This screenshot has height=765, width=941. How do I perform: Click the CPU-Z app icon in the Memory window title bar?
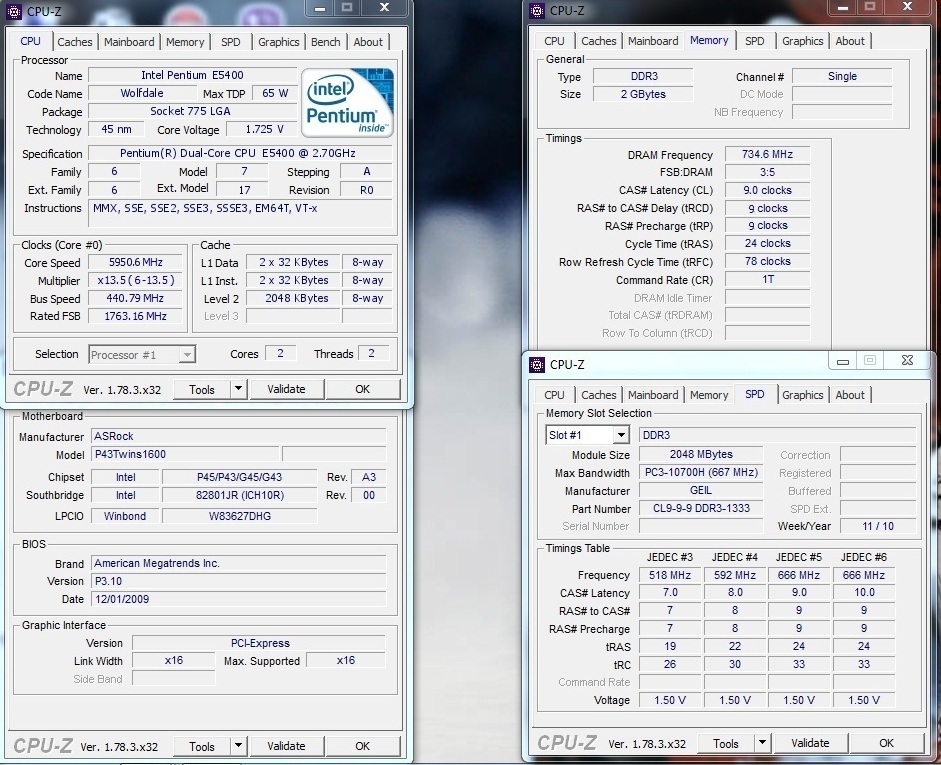click(x=537, y=10)
